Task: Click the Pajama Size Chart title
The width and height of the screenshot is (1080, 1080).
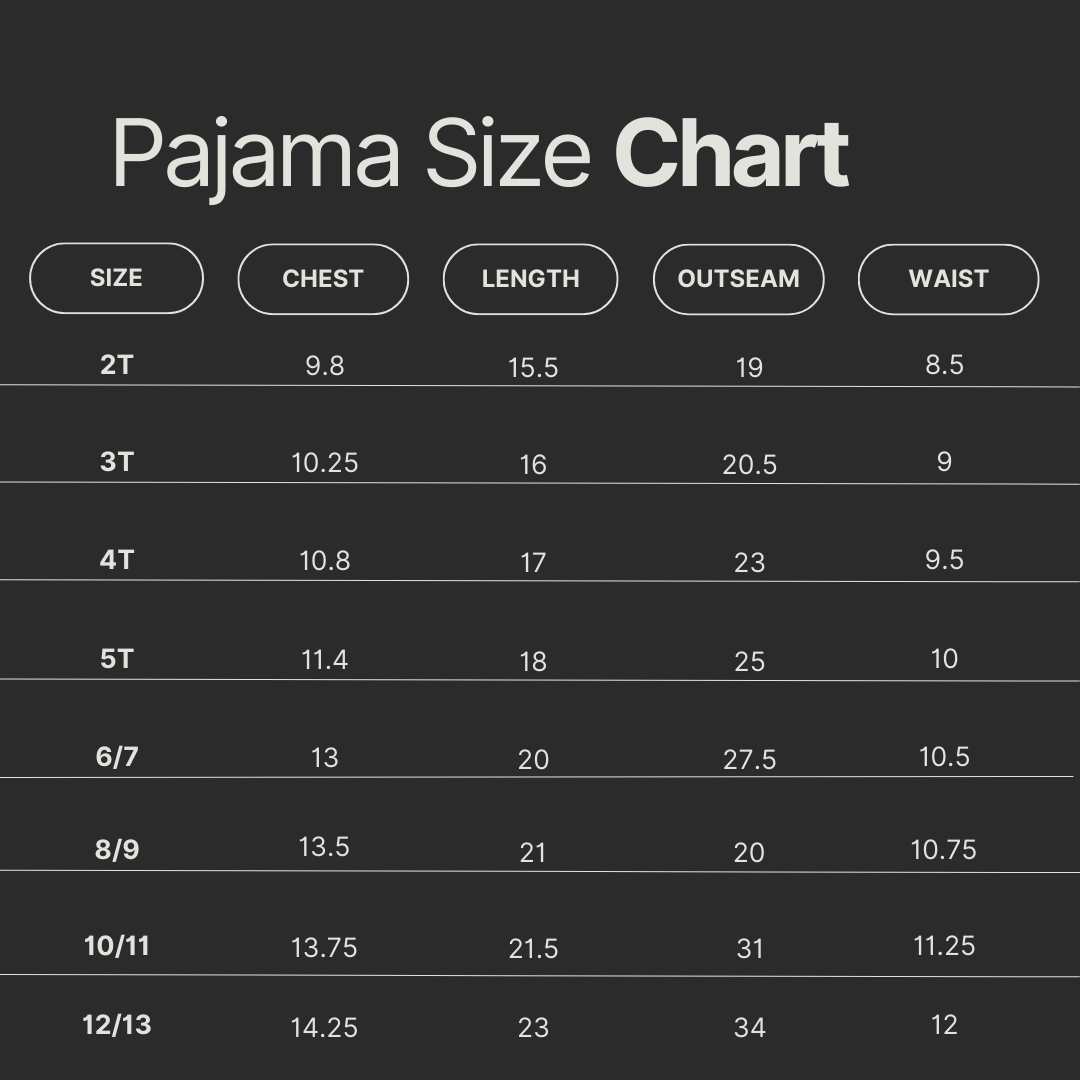Action: tap(480, 155)
